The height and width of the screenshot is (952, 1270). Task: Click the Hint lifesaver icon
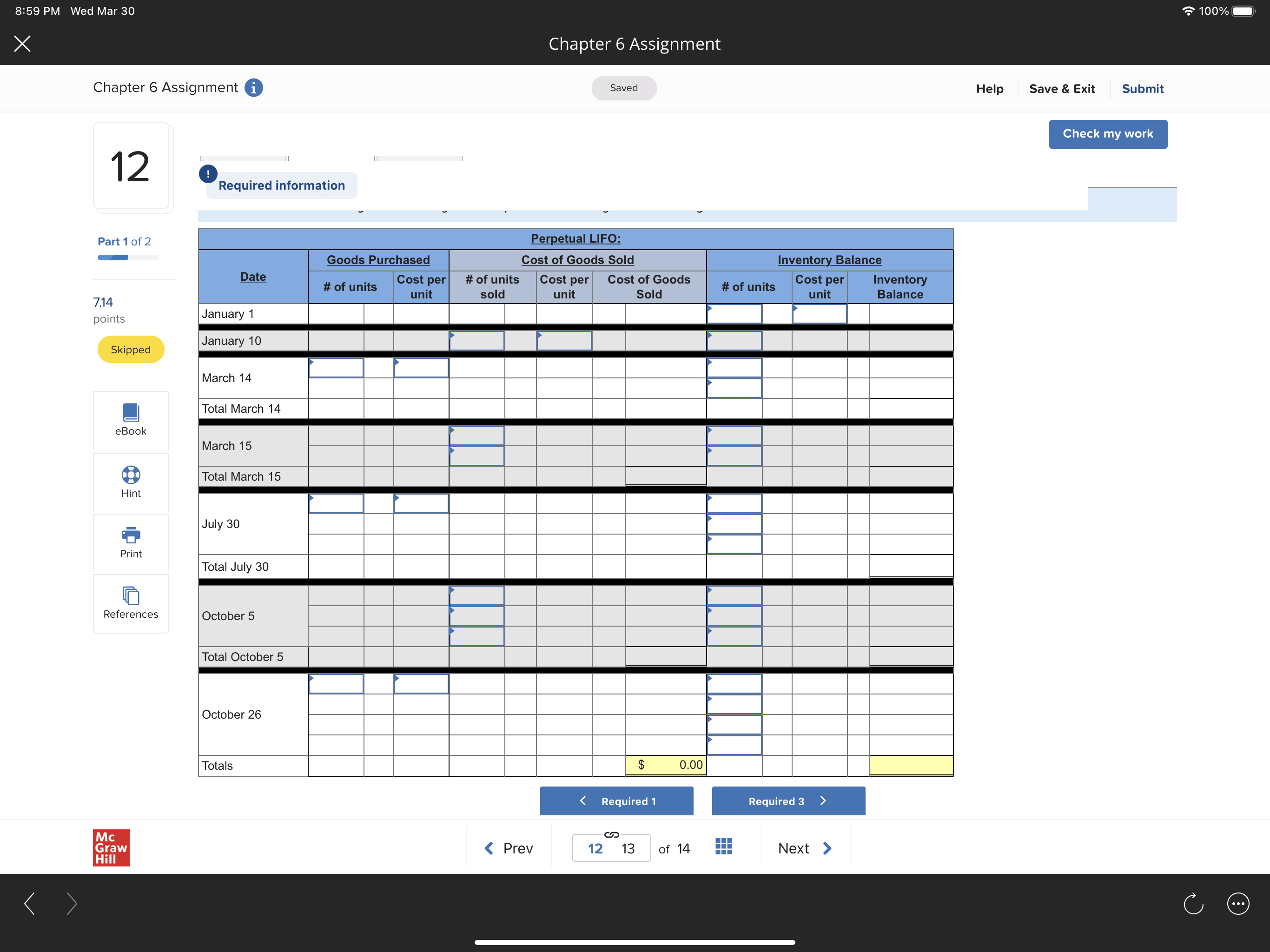pos(130,474)
